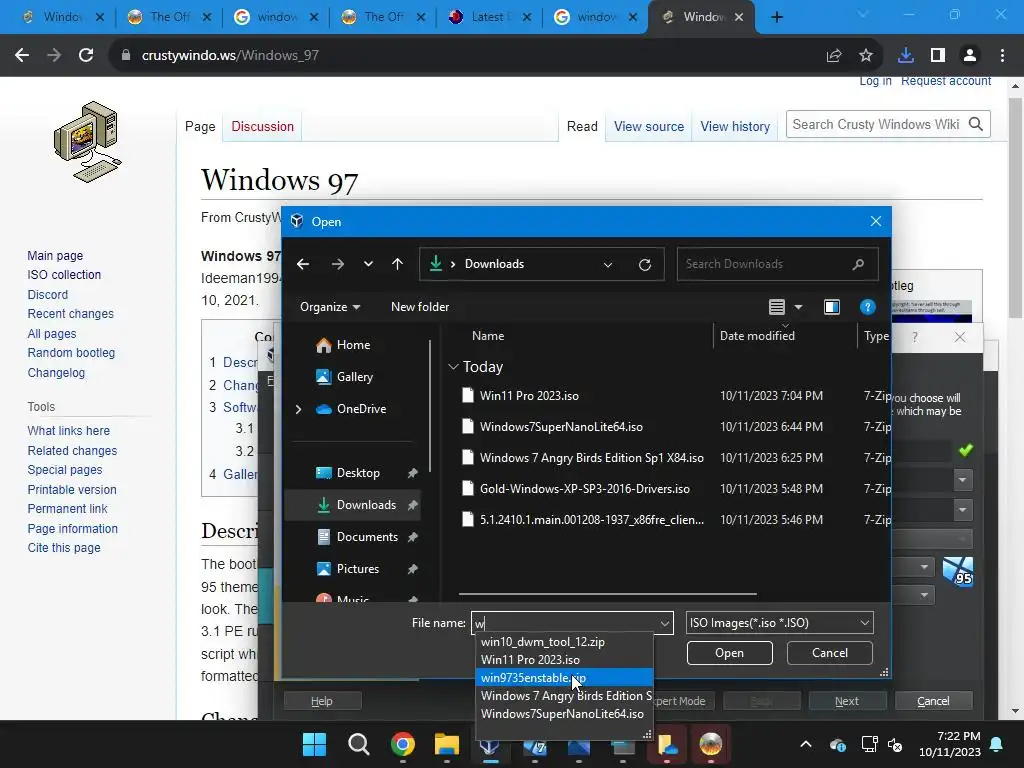1024x768 pixels.
Task: Open Discussion tab on wiki
Action: click(263, 126)
